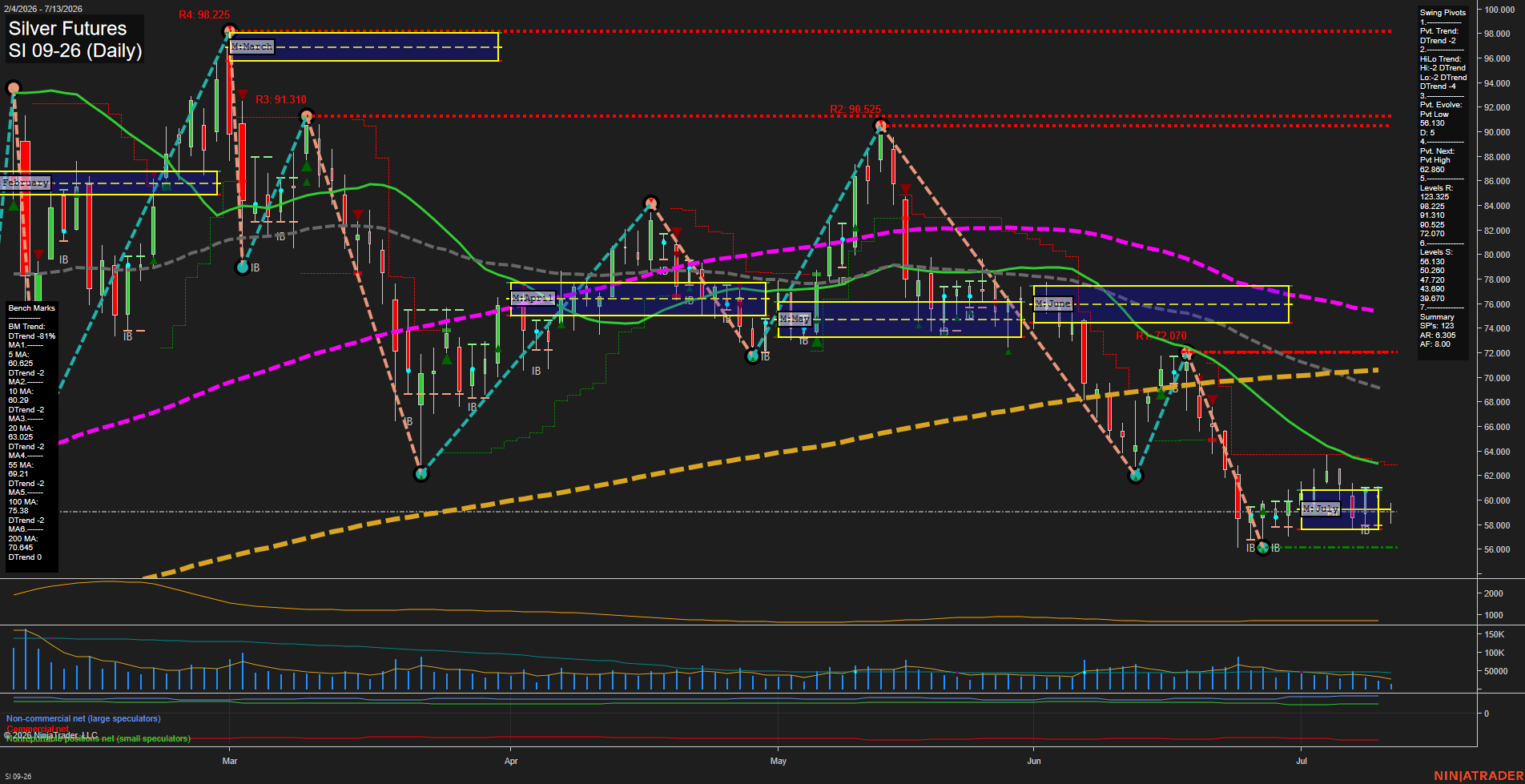Click the late-March swing pivot low circle near 62

coord(421,474)
